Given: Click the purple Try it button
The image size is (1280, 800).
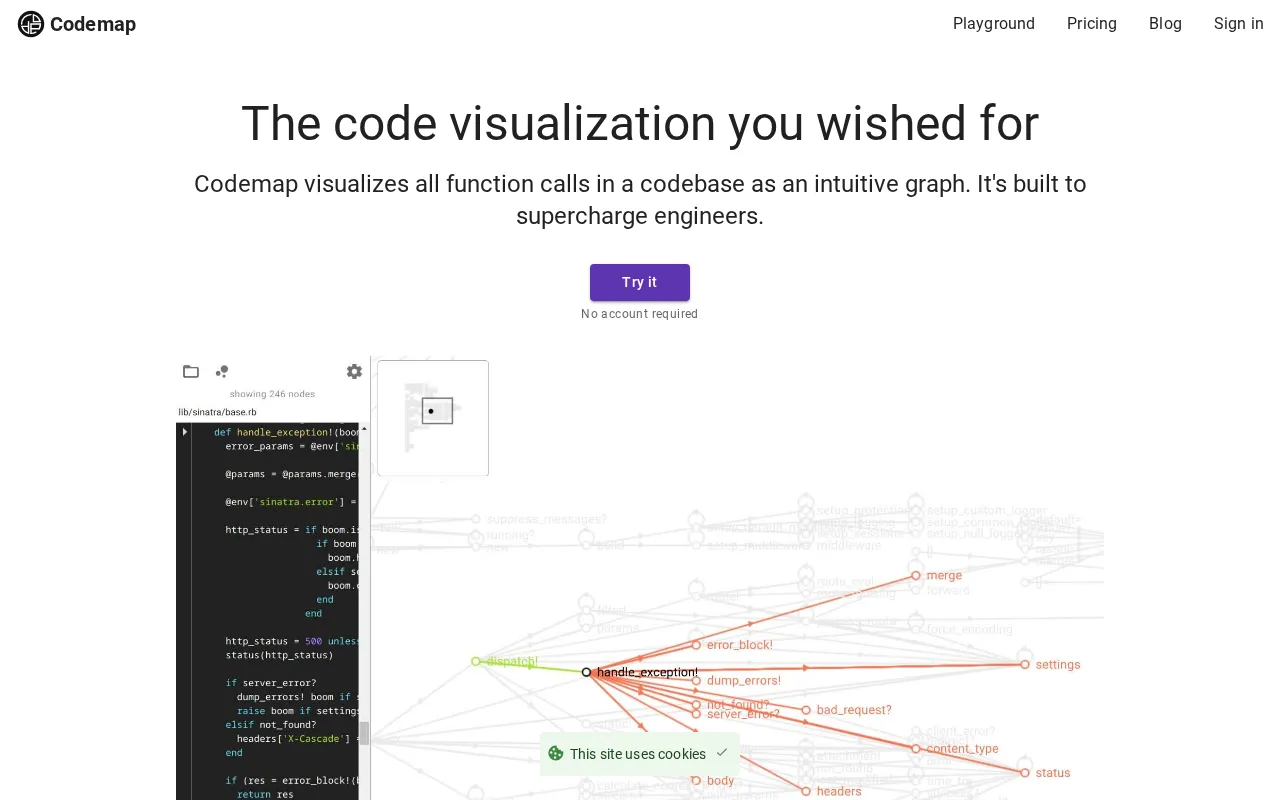Looking at the screenshot, I should (x=640, y=282).
